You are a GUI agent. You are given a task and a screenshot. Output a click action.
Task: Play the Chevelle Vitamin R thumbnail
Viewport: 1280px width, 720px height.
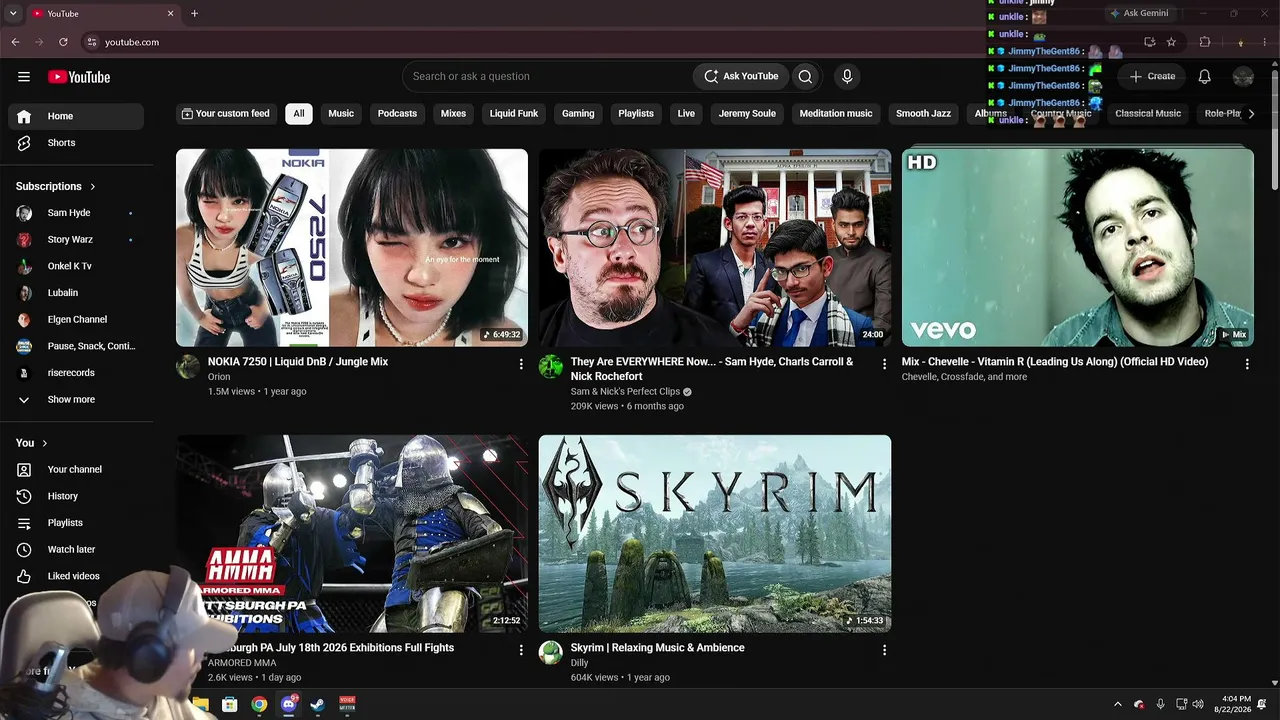click(x=1078, y=247)
